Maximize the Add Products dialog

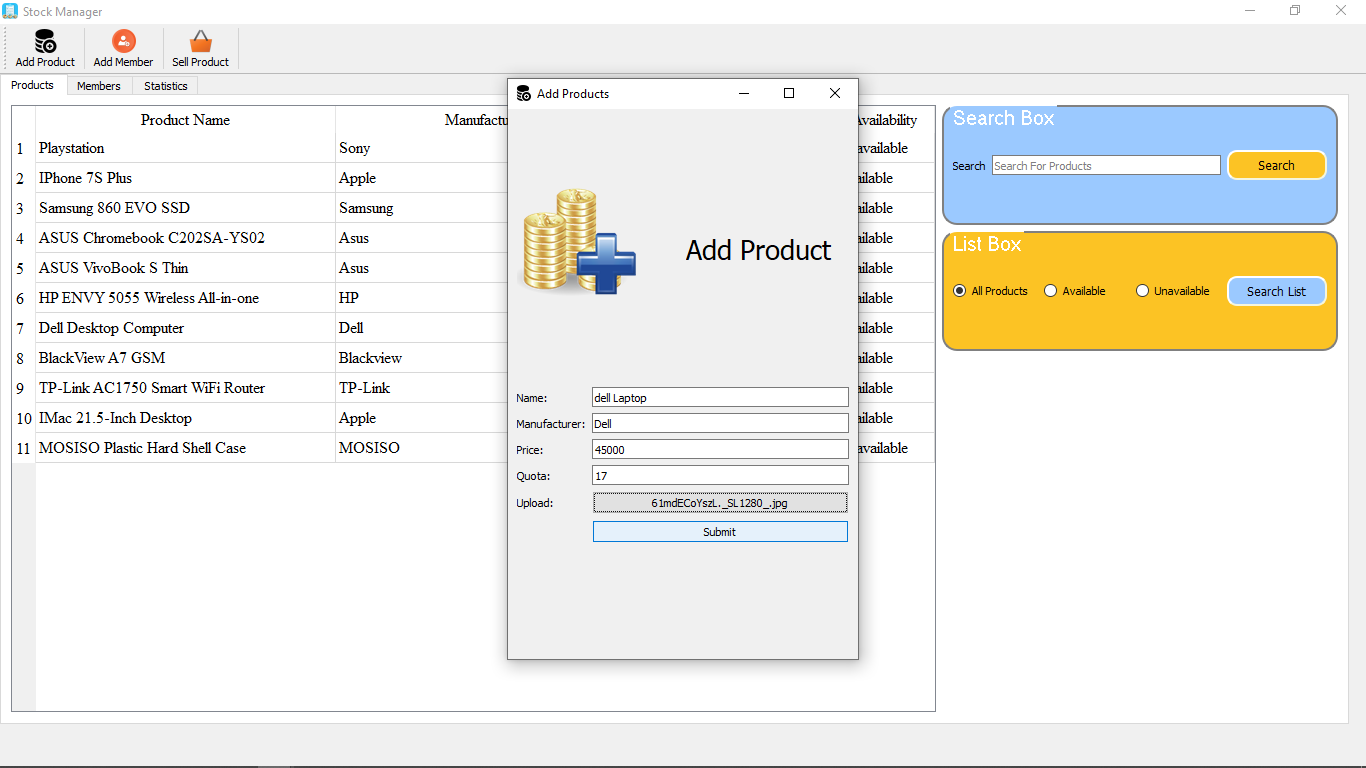[x=789, y=93]
